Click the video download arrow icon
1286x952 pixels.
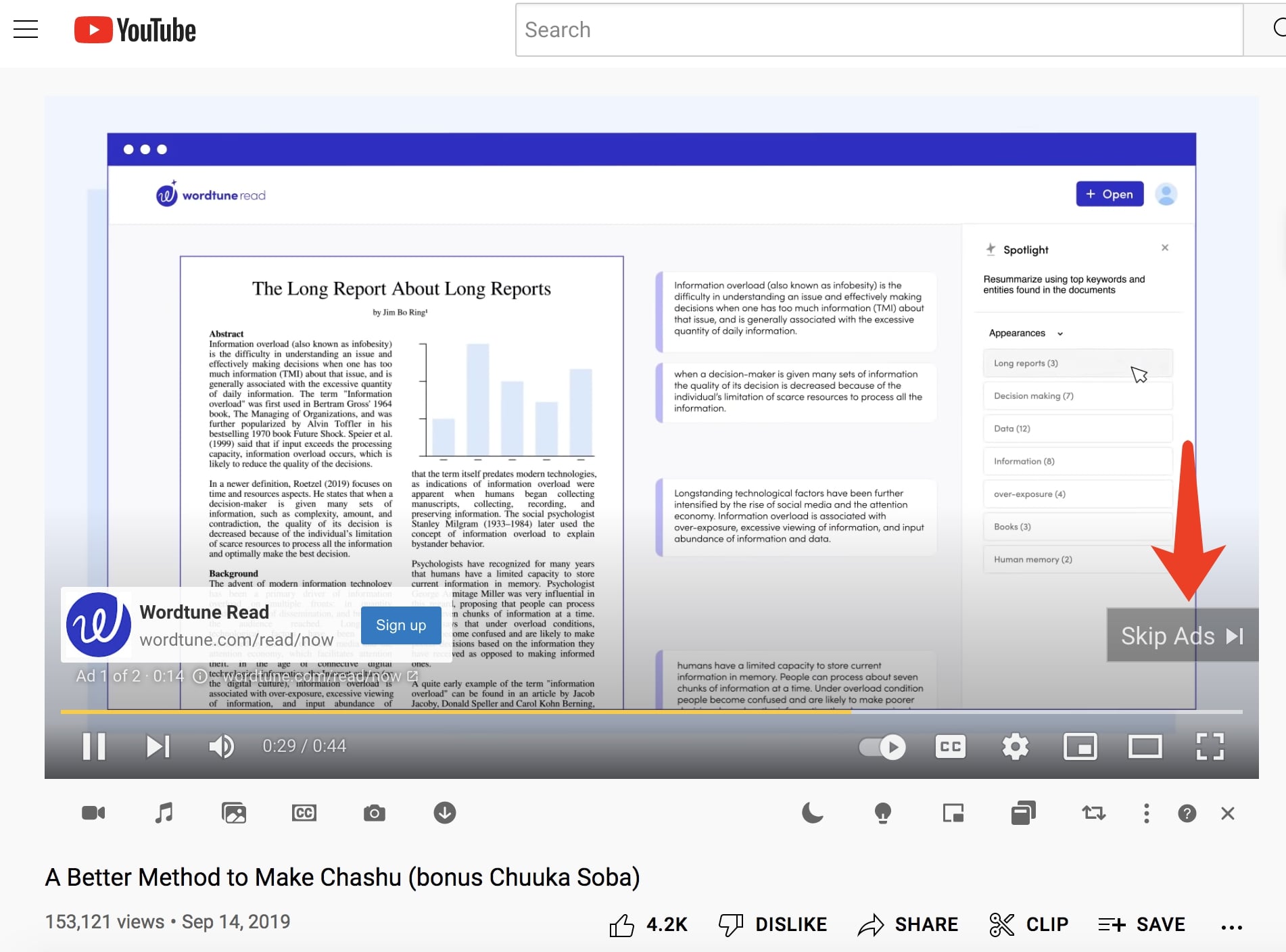(444, 813)
